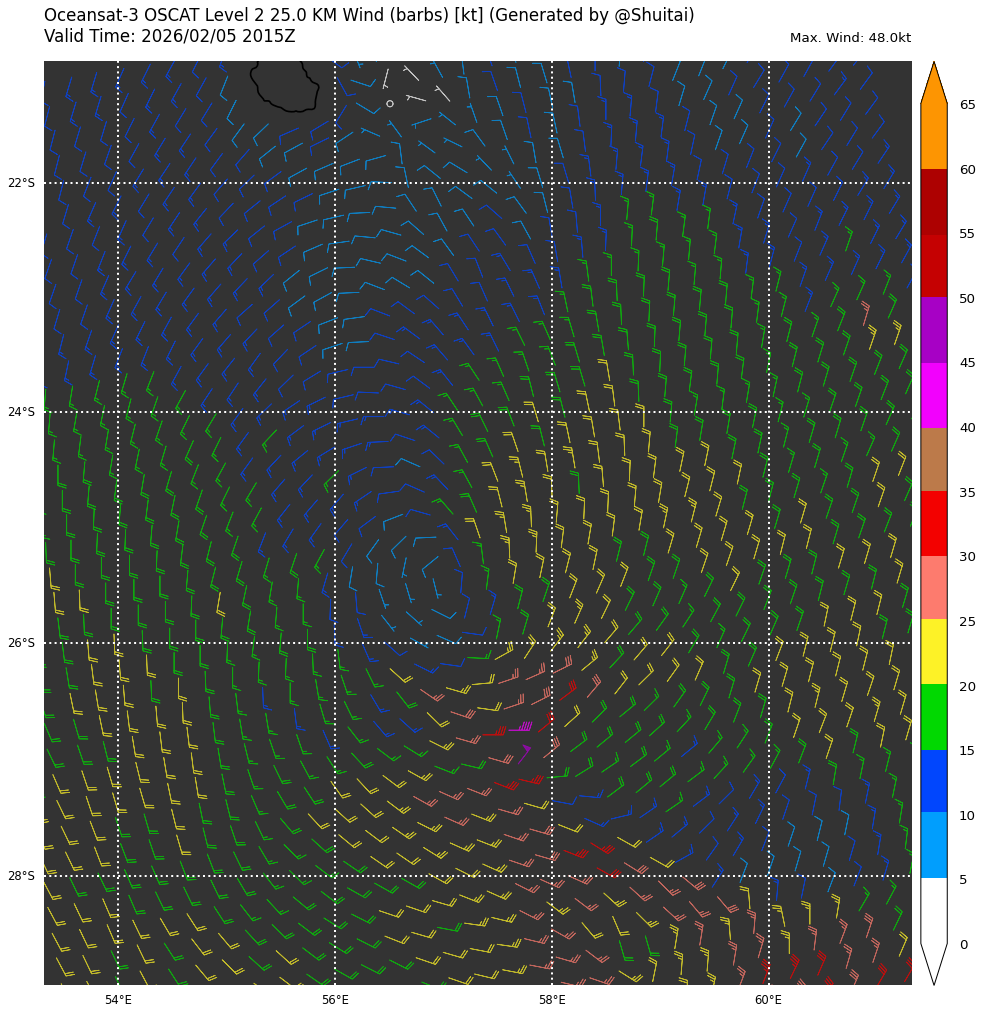Click the 56°E and 26°S gridline intersection
This screenshot has width=983, height=1014.
pos(335,643)
